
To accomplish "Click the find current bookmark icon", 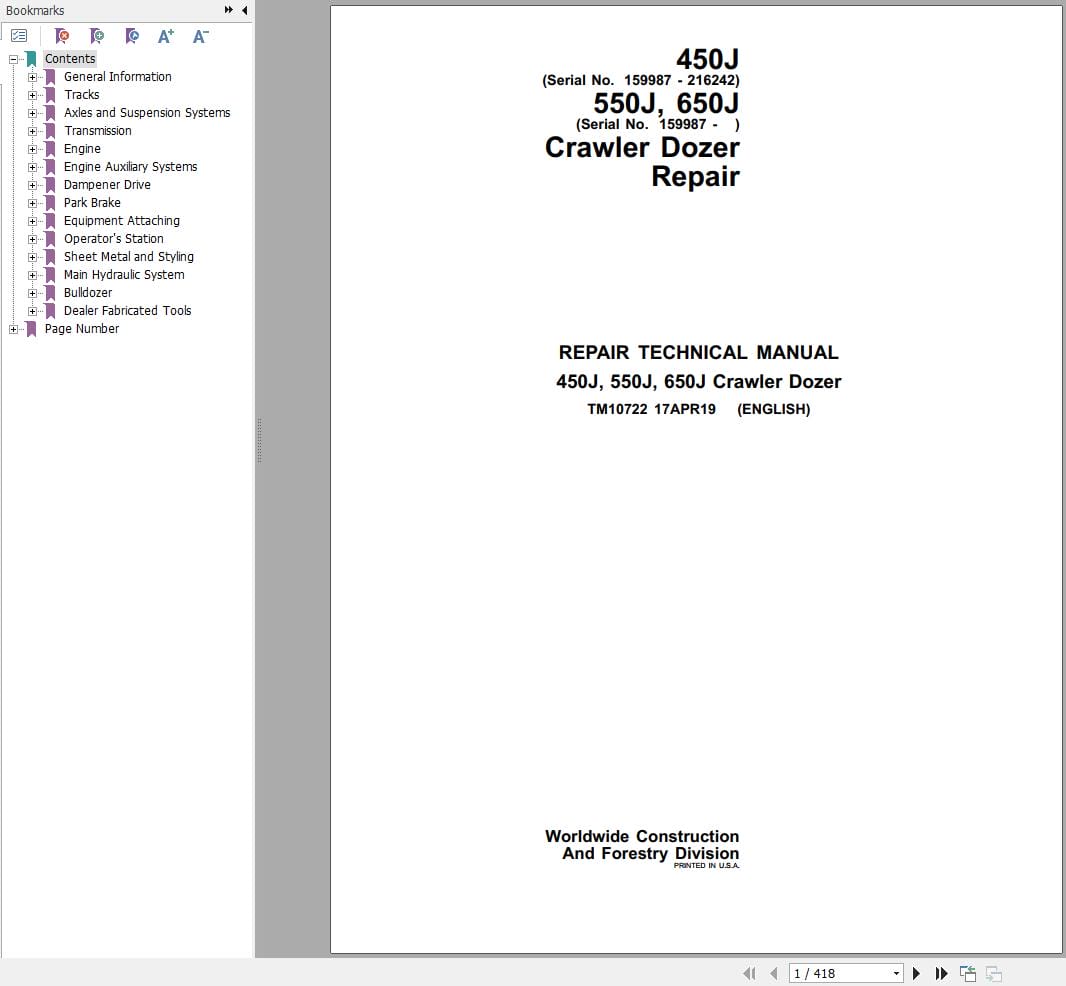I will [x=132, y=36].
